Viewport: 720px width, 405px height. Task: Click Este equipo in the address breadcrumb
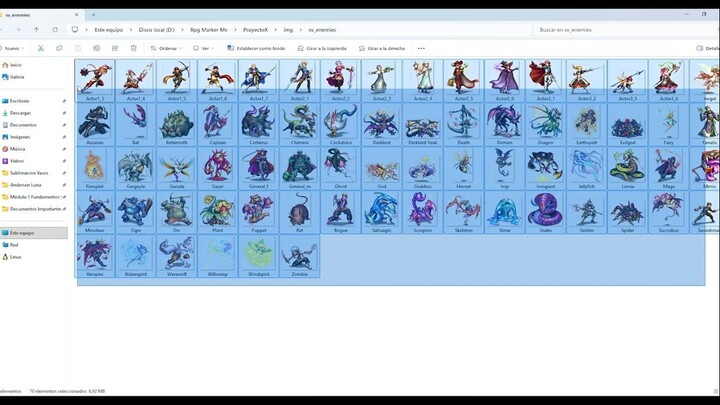tap(109, 30)
